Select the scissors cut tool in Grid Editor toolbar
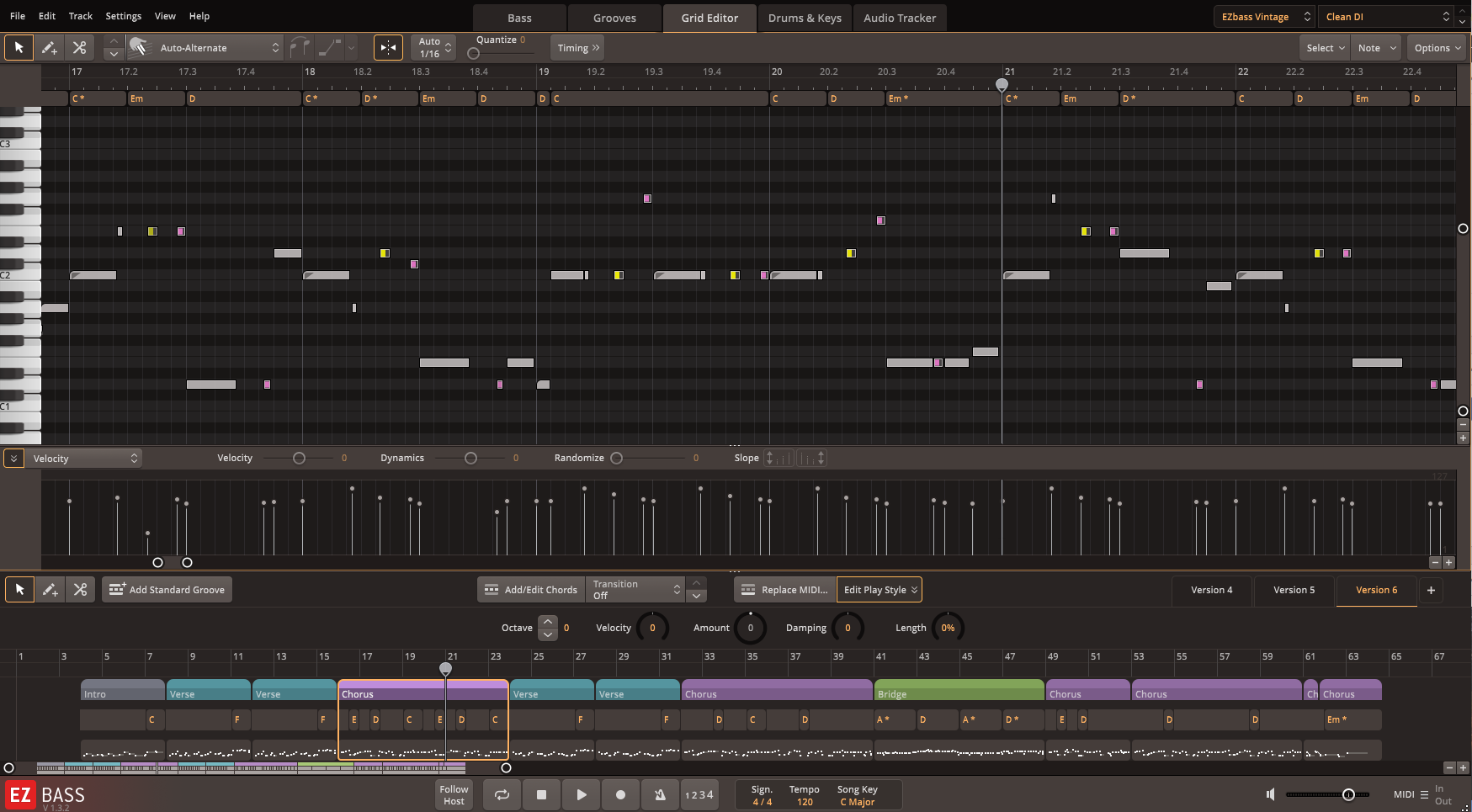 tap(79, 48)
